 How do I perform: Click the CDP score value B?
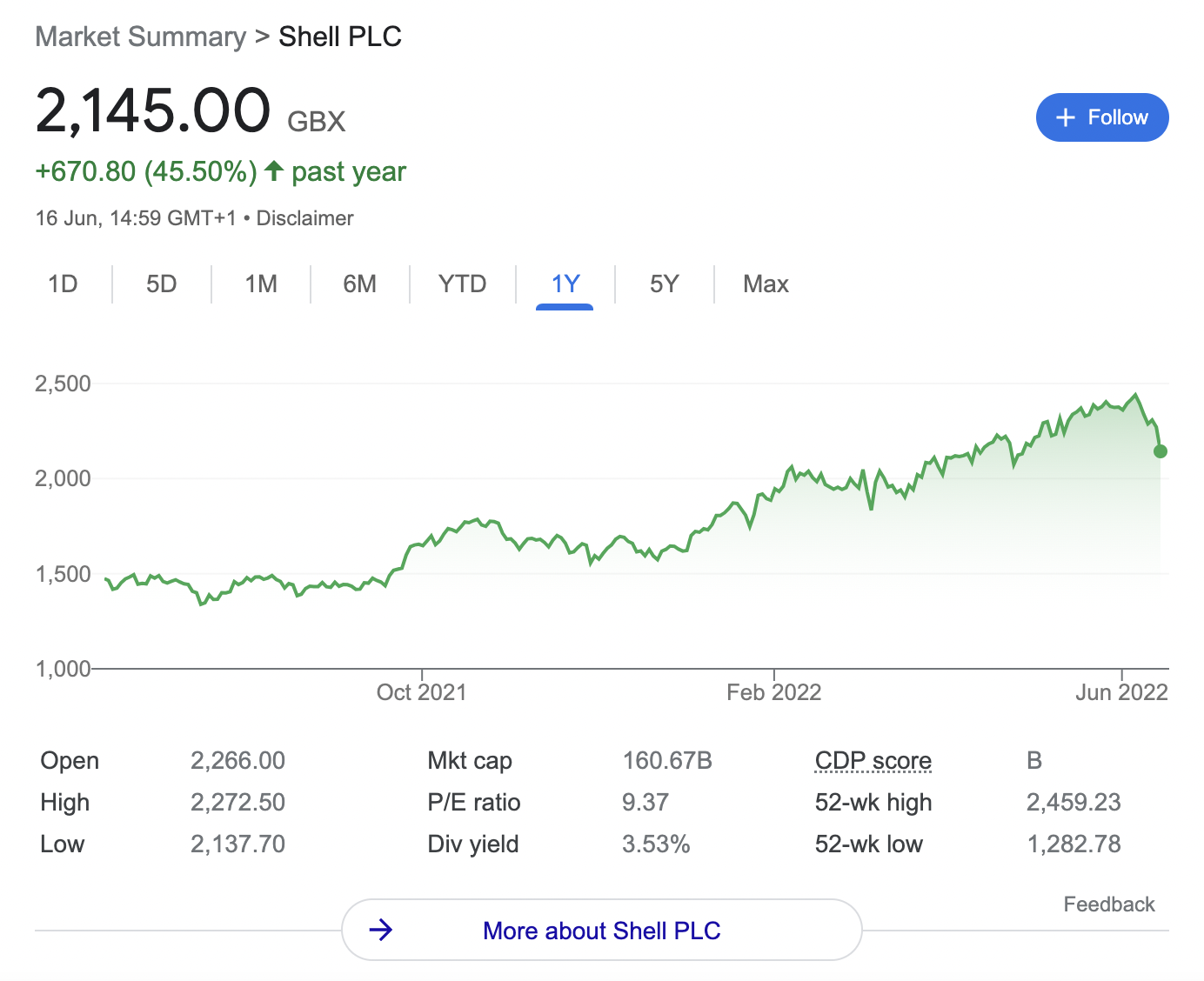click(1034, 761)
